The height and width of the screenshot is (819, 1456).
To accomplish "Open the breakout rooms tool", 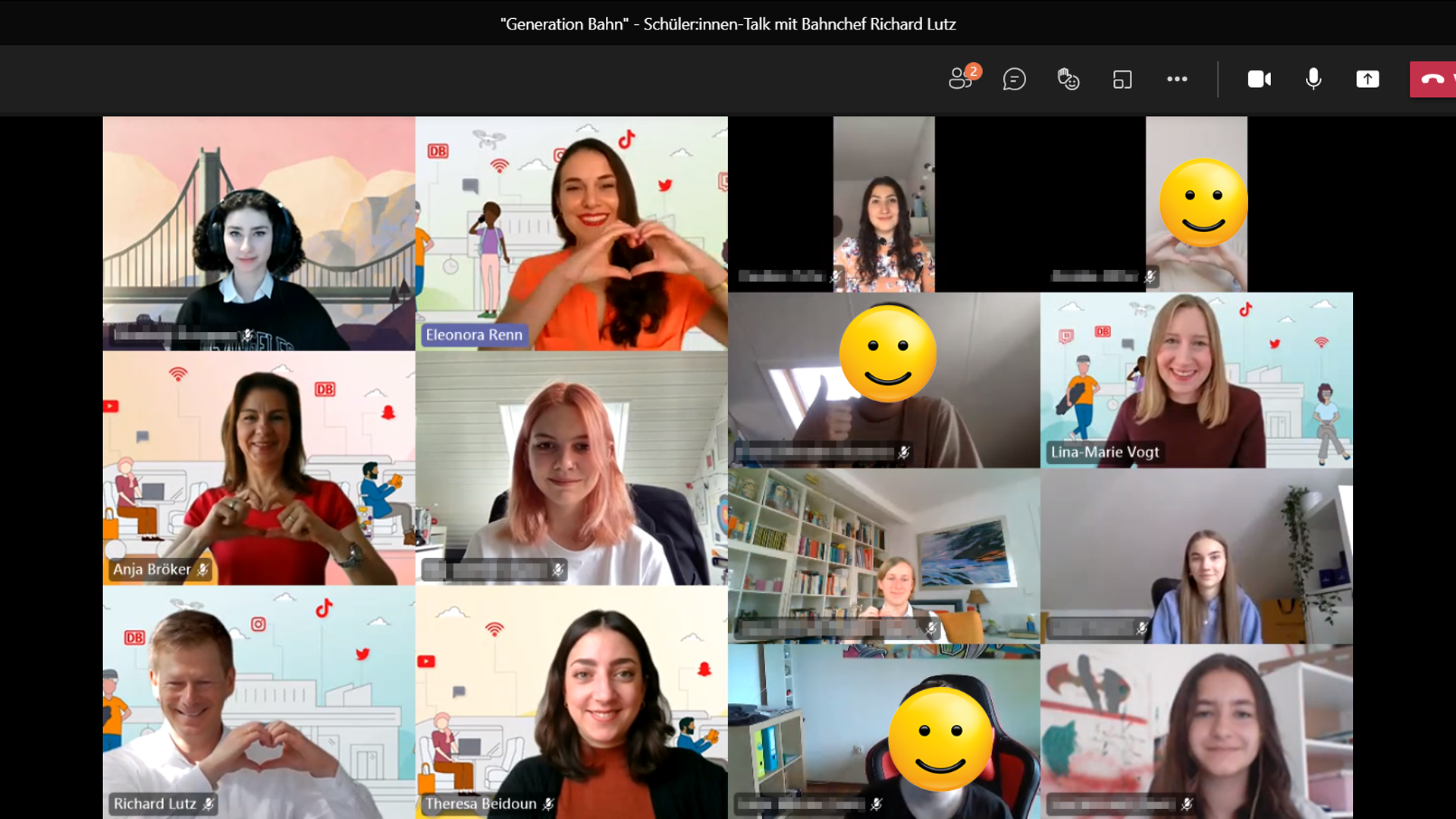I will 1122,79.
